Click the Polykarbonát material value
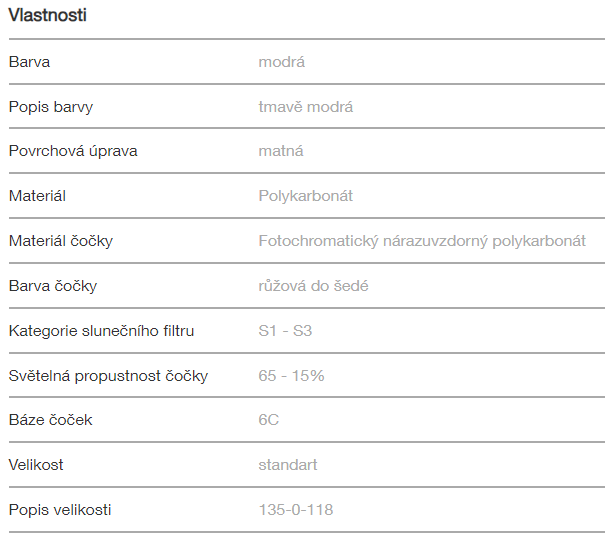Image resolution: width=605 pixels, height=550 pixels. (x=305, y=196)
